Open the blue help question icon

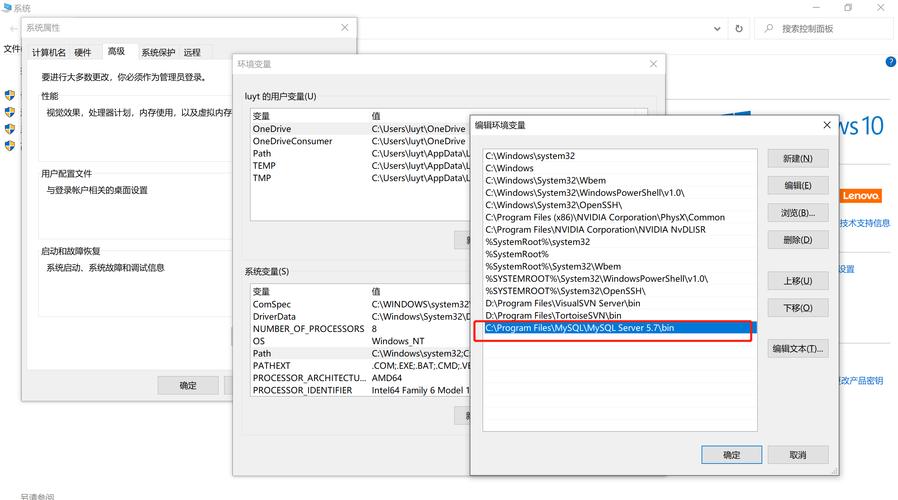(x=891, y=62)
